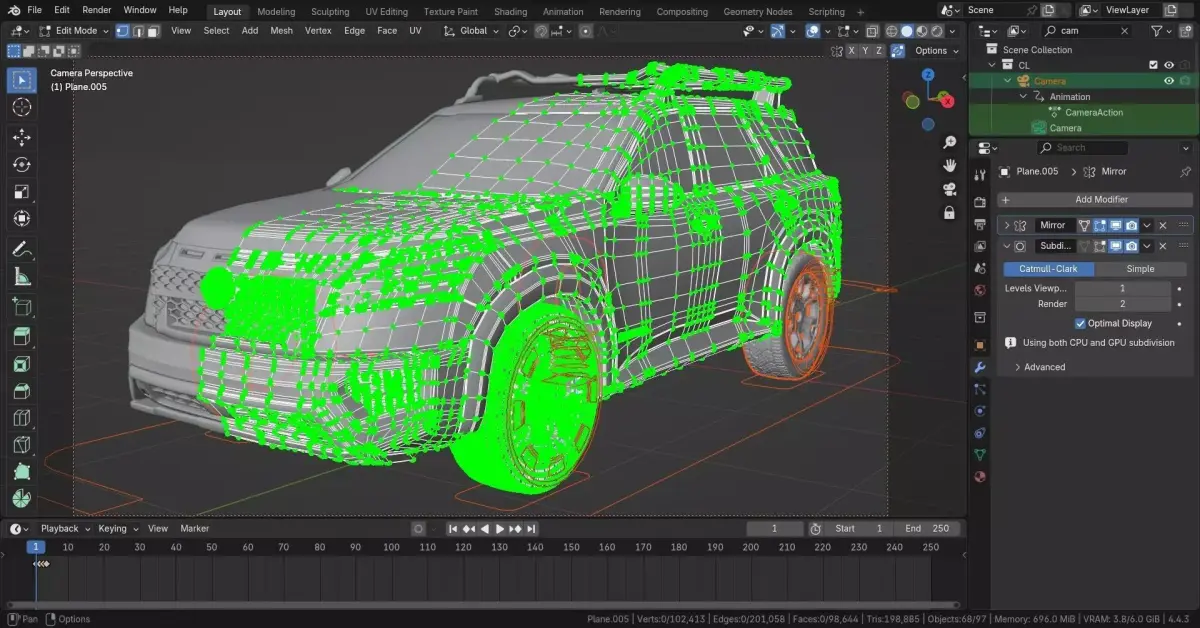Play animation in the timeline
This screenshot has width=1200, height=628.
[500, 529]
